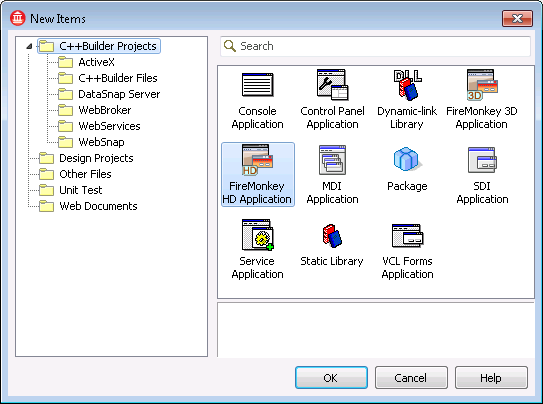Screen dimensions: 543x404
Task: Dismiss dialog with the Cancel button
Action: pyautogui.click(x=411, y=378)
